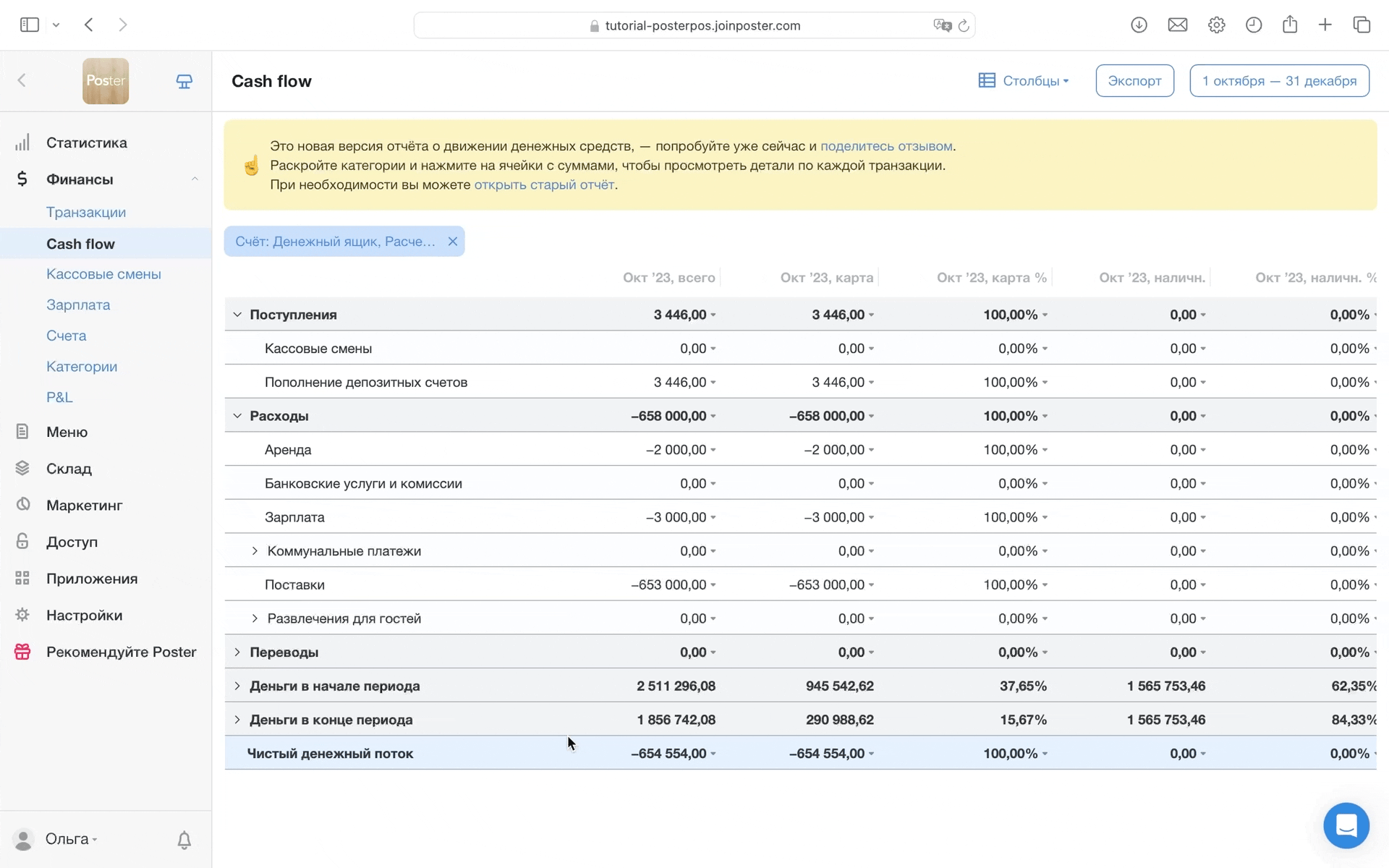Click the POS terminal icon beside the Poster logo
Image resolution: width=1389 pixels, height=868 pixels.
pyautogui.click(x=184, y=82)
